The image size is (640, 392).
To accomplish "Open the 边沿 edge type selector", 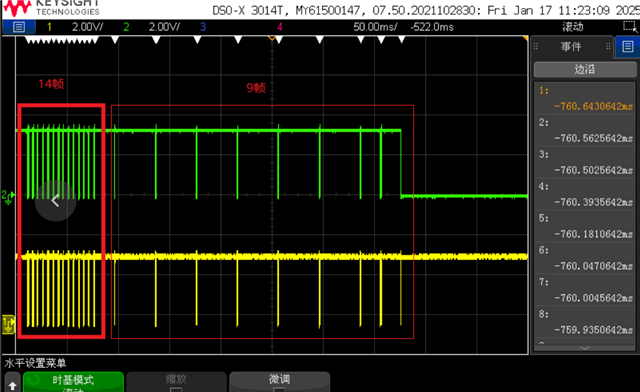I will pos(585,69).
